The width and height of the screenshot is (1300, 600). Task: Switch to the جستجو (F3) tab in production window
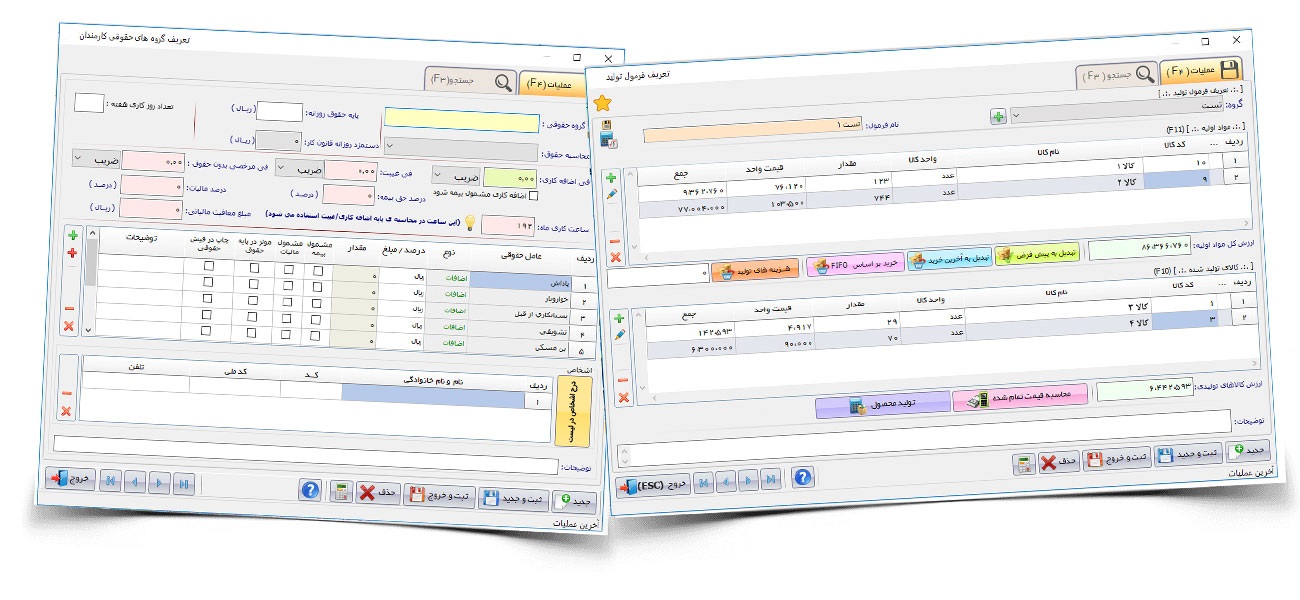1116,74
